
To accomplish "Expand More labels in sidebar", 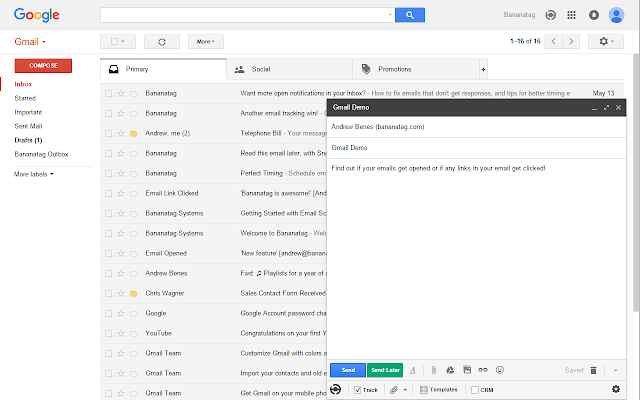I will [33, 174].
